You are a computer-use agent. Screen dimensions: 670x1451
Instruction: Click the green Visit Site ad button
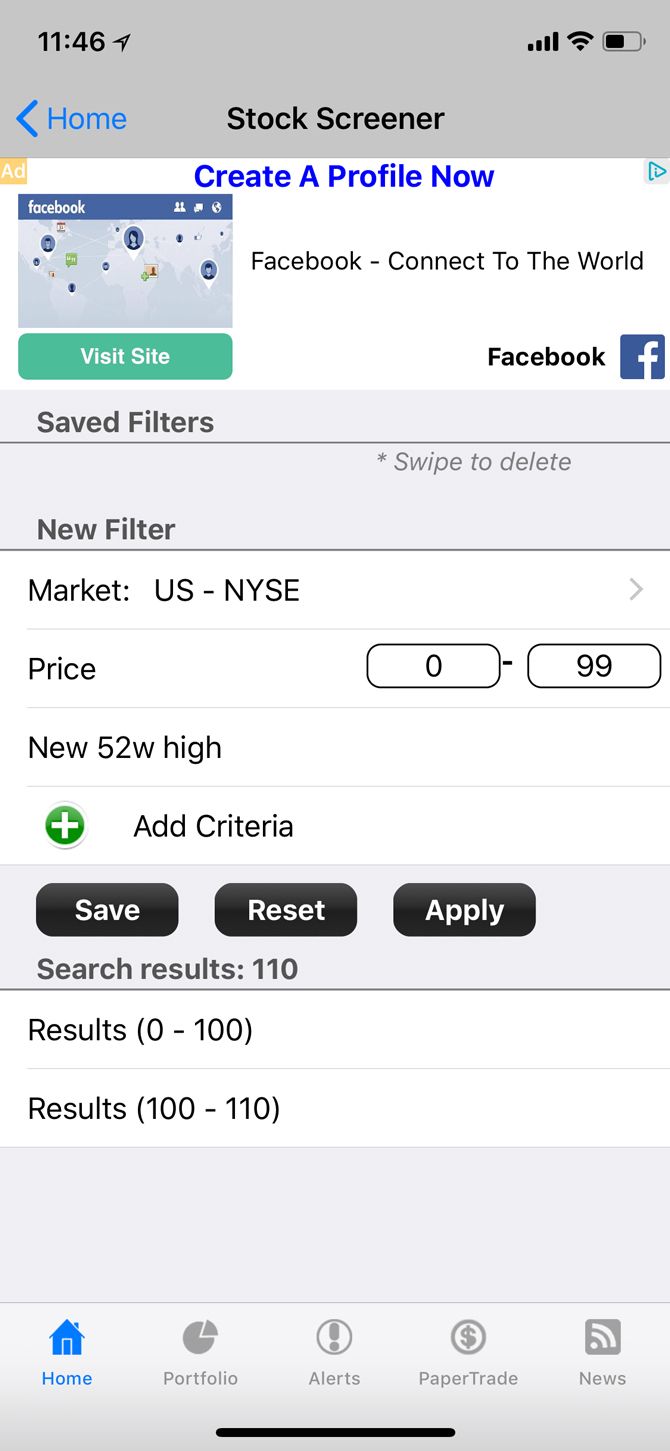point(125,357)
